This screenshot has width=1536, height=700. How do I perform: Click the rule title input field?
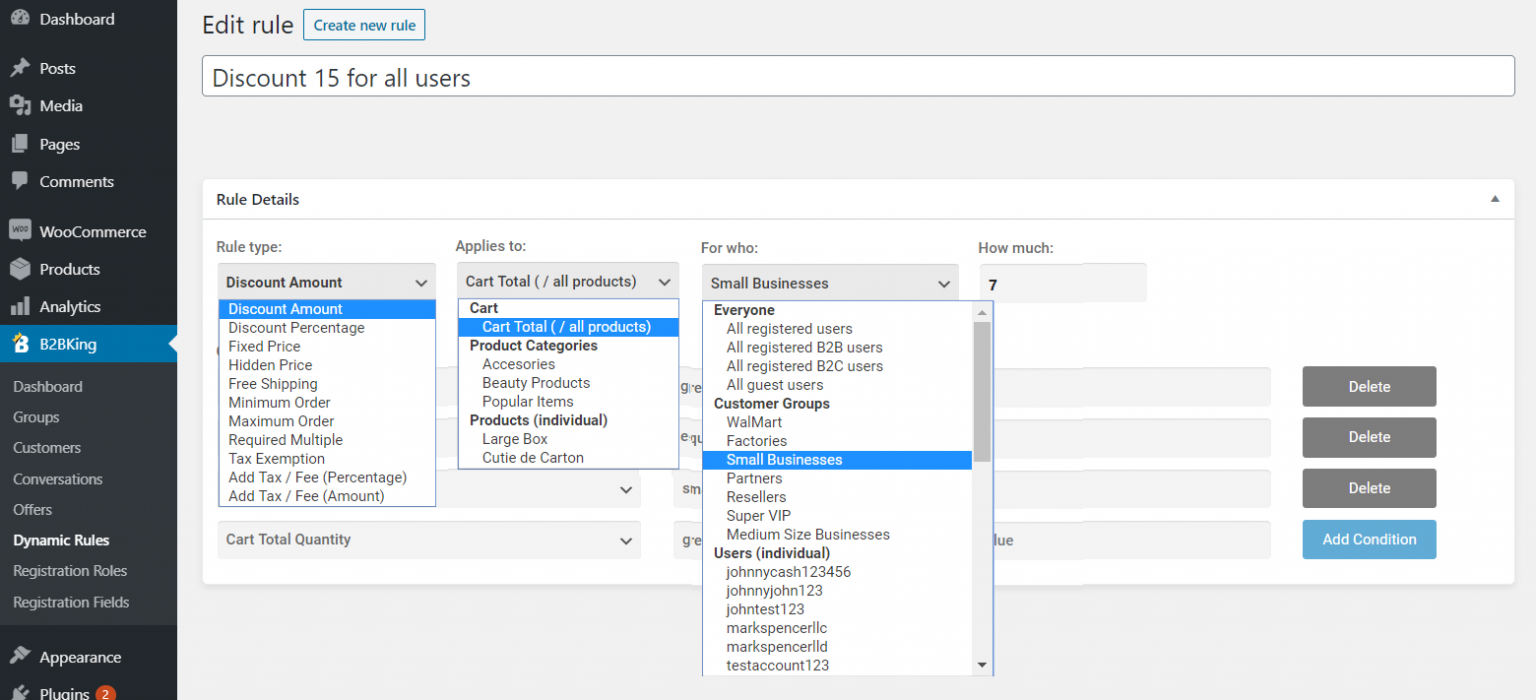[858, 77]
